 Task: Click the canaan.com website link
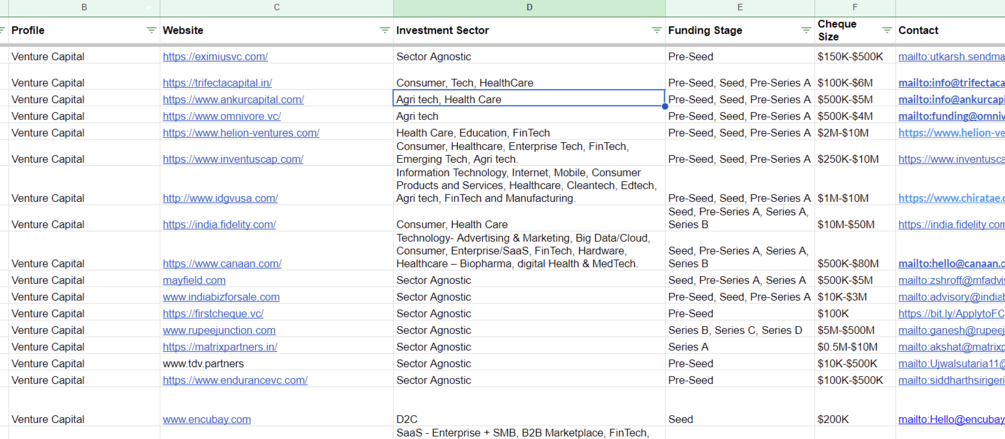222,264
